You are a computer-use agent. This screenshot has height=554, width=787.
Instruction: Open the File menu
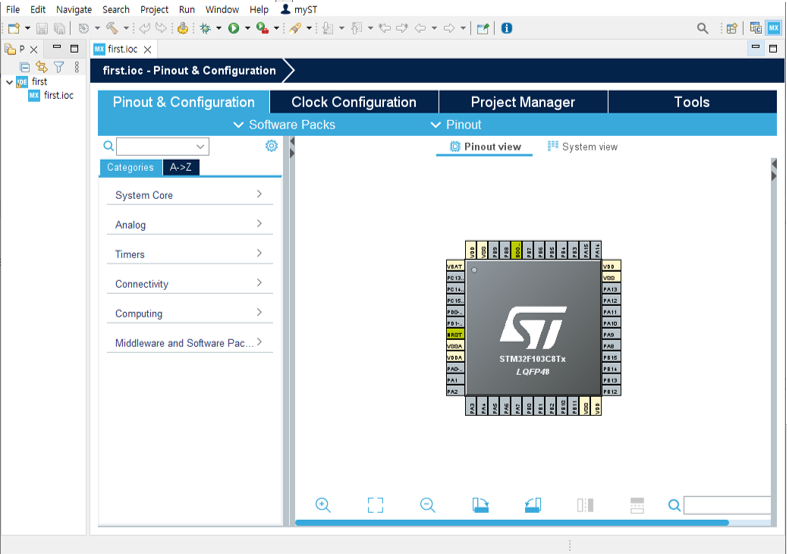coord(13,10)
